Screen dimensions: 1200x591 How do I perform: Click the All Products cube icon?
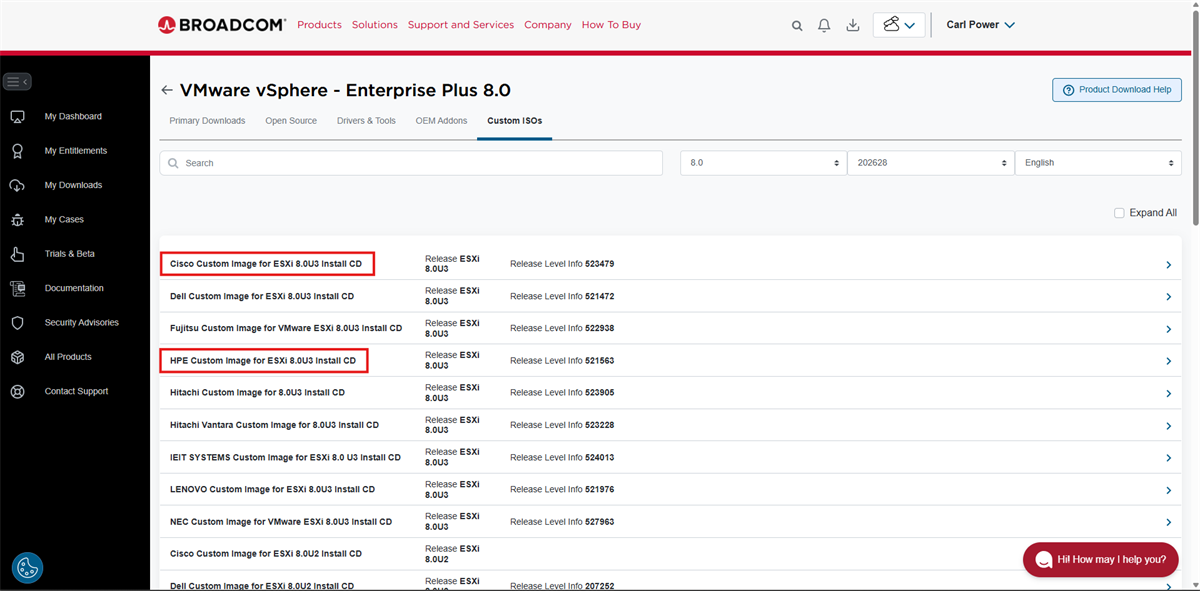pos(17,357)
